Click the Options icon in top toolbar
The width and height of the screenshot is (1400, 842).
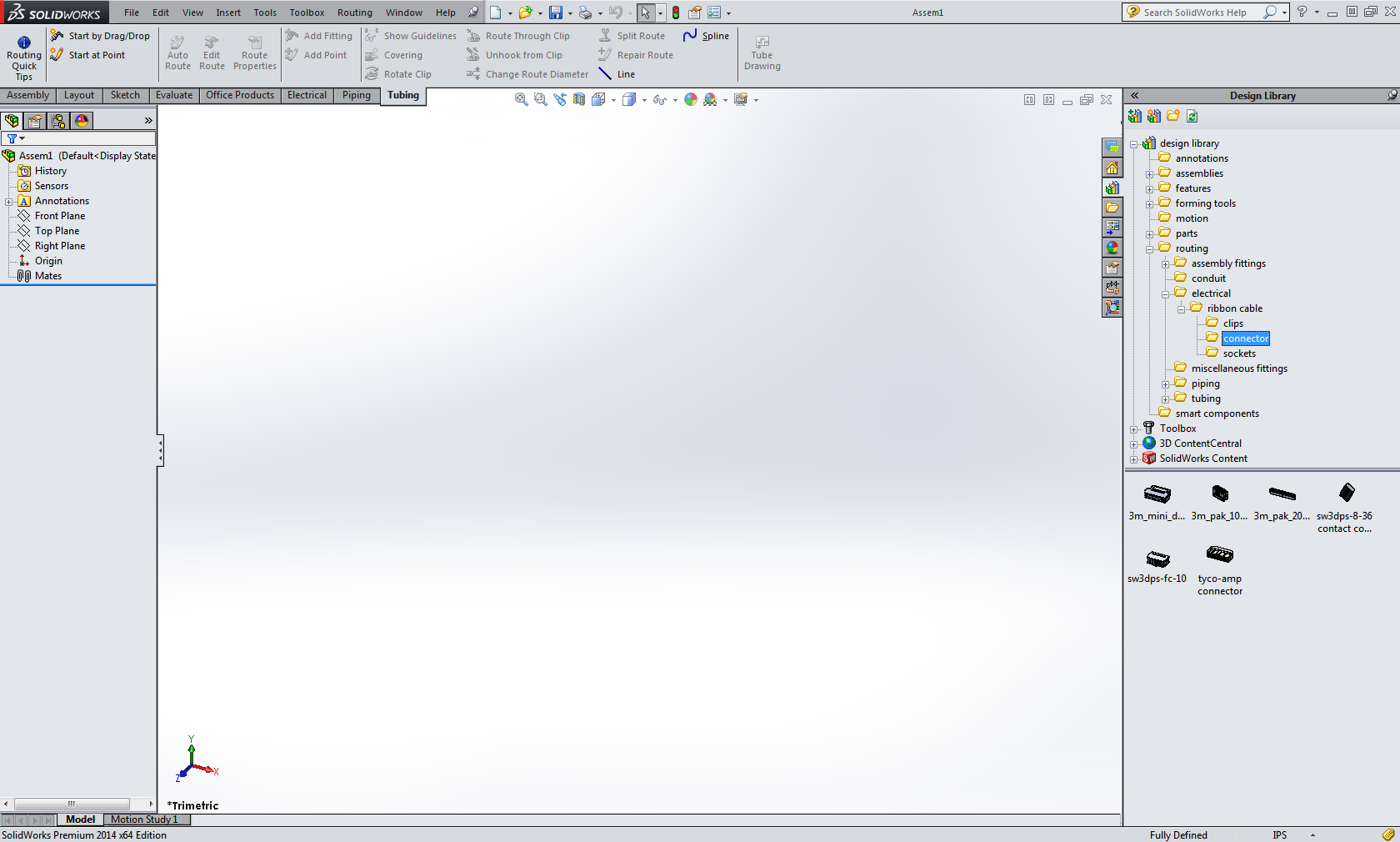click(x=714, y=13)
